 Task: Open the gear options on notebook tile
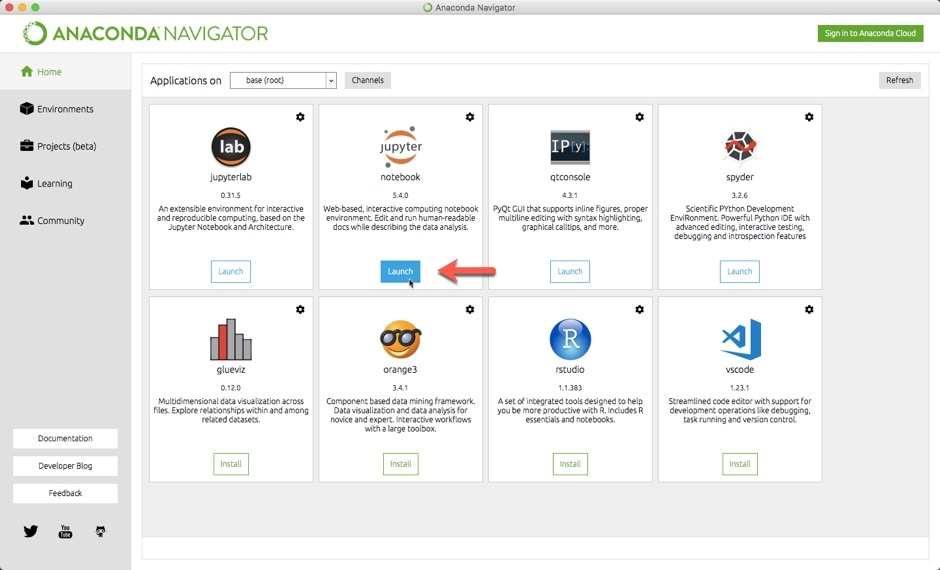coord(470,117)
